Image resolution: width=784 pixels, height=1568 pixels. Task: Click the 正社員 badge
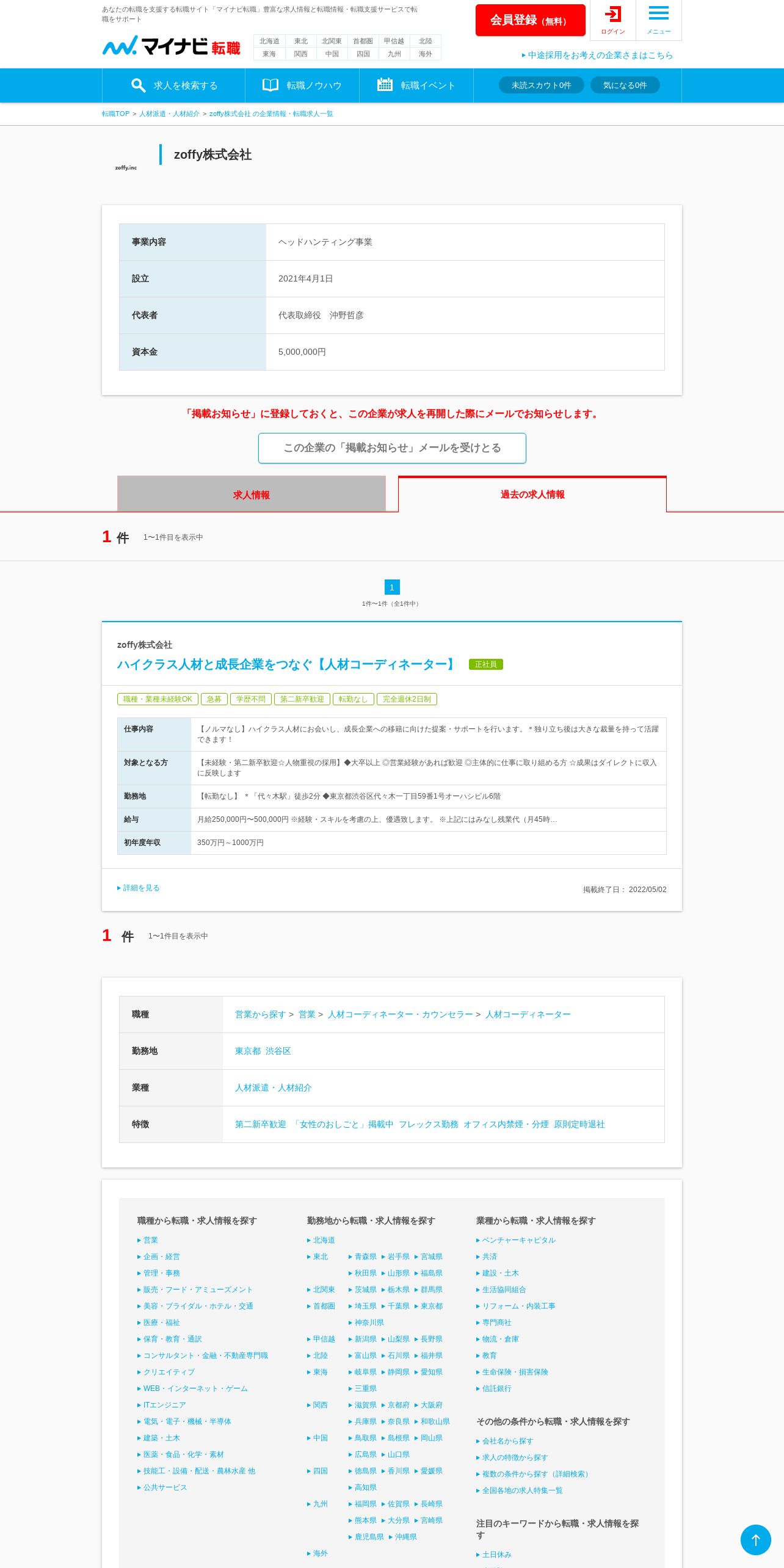point(486,664)
